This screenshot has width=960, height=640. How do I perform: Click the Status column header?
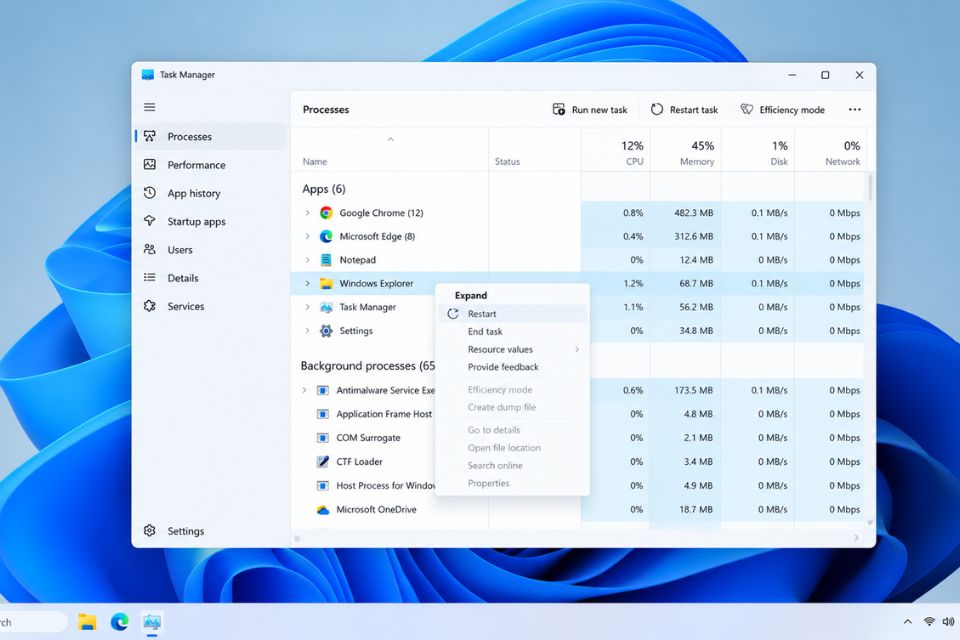pyautogui.click(x=535, y=151)
